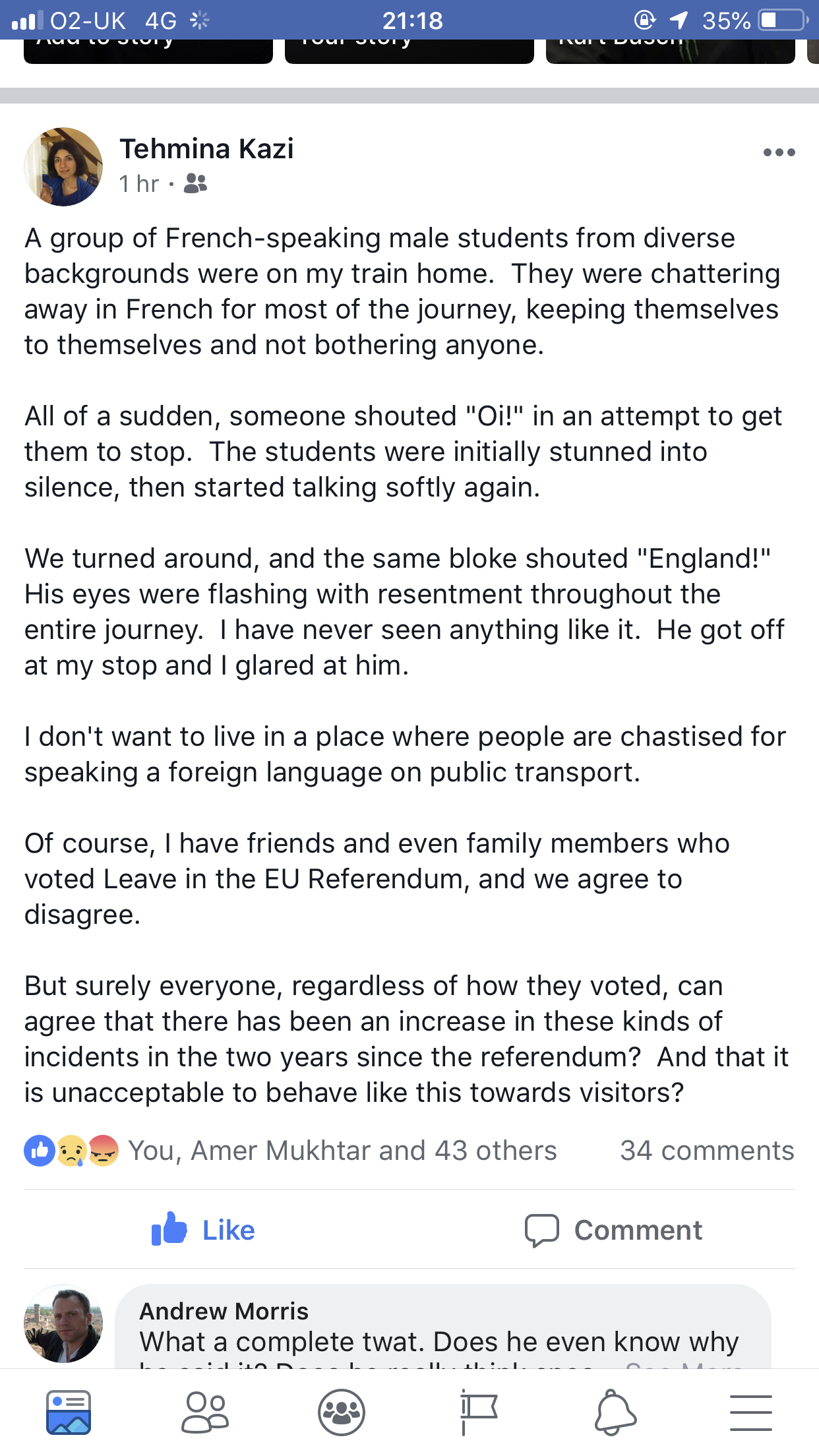View the angry reaction emoji
819x1456 pixels.
click(x=103, y=1151)
